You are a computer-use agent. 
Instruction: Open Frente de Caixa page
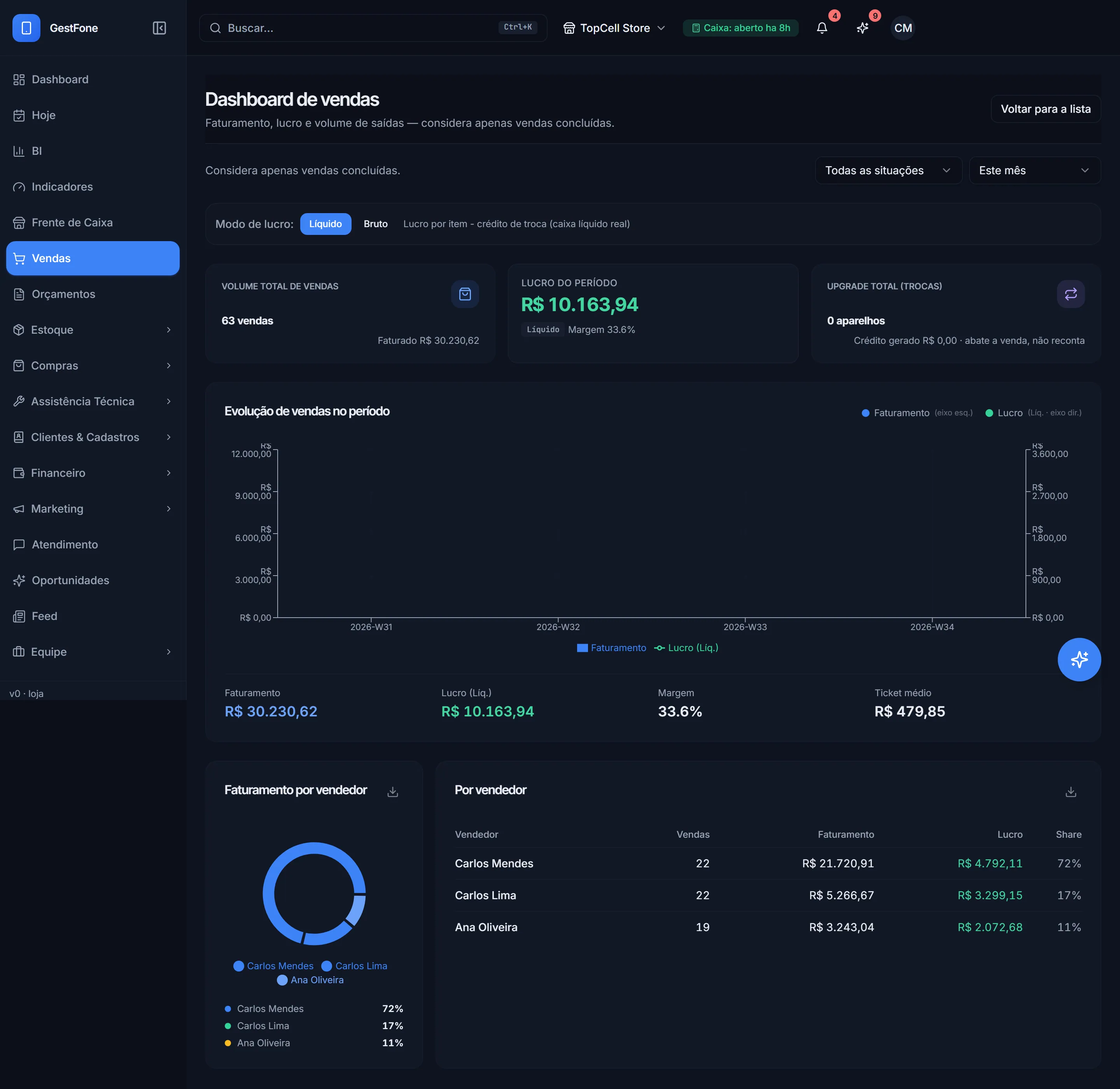click(93, 222)
